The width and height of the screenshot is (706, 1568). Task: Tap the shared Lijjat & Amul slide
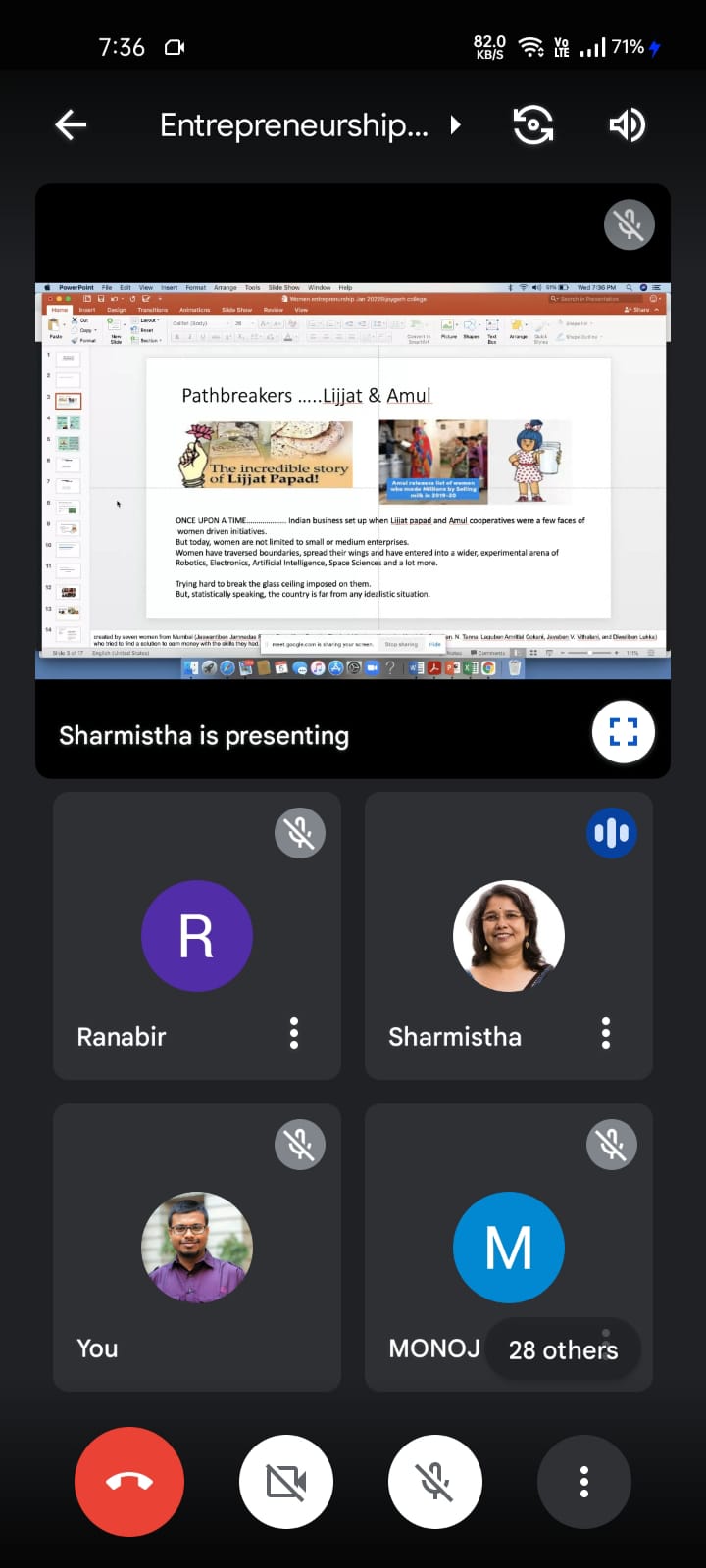point(378,488)
